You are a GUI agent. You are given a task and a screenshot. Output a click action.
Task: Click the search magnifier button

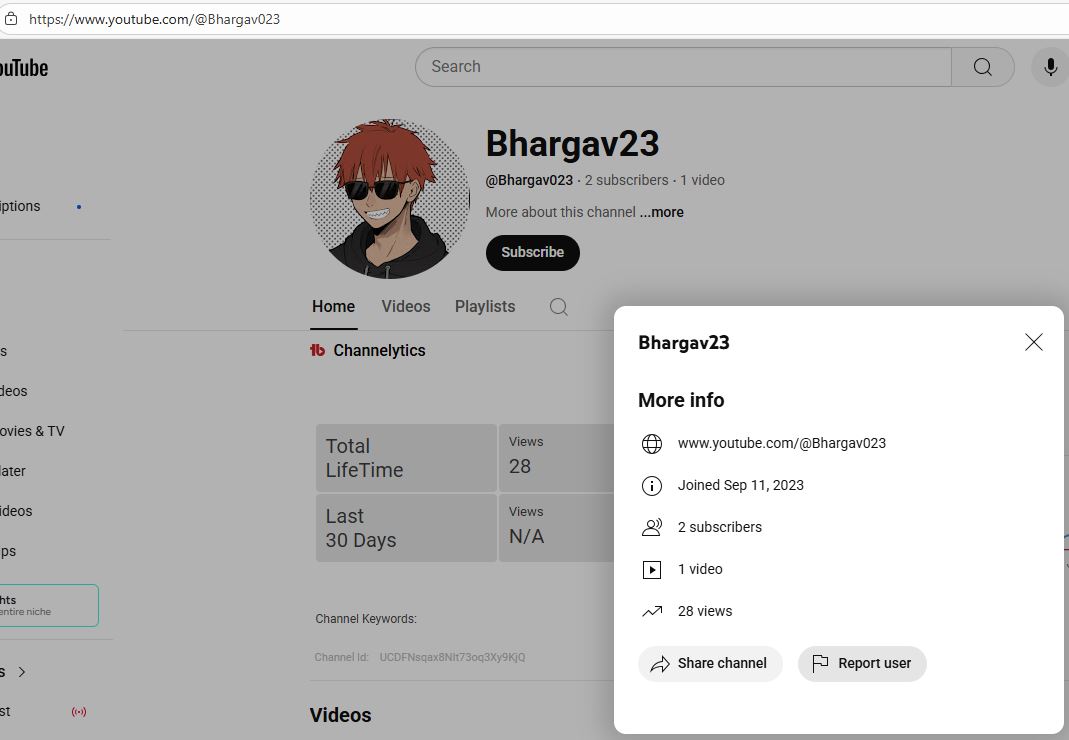(982, 67)
